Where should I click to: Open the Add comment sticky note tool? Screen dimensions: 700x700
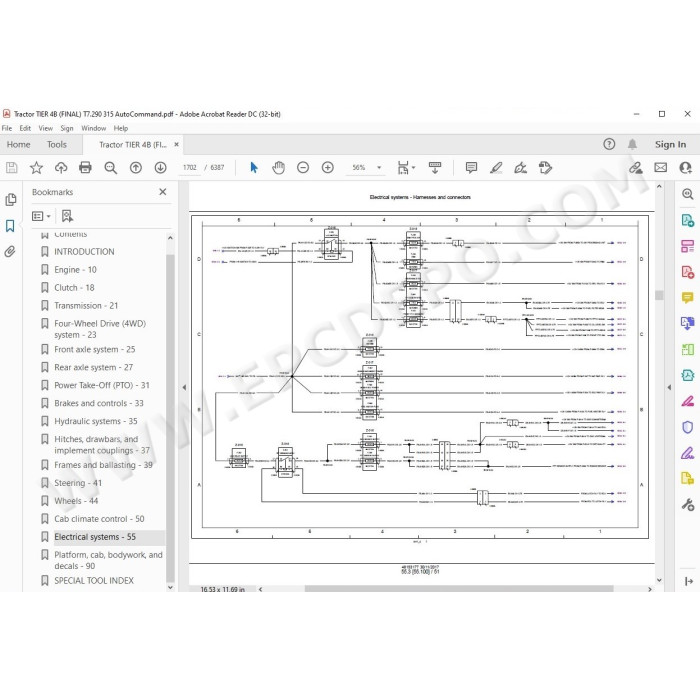coord(471,167)
